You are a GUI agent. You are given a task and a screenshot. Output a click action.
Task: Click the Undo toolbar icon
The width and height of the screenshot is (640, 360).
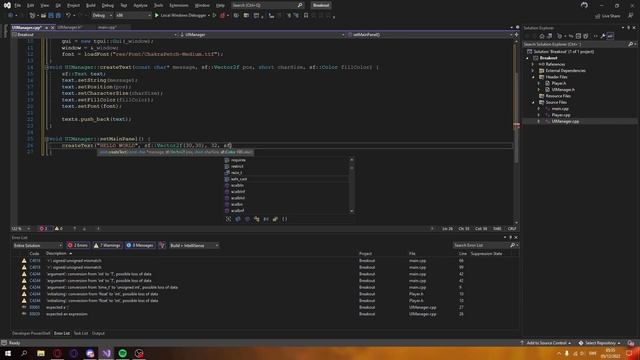click(x=68, y=16)
